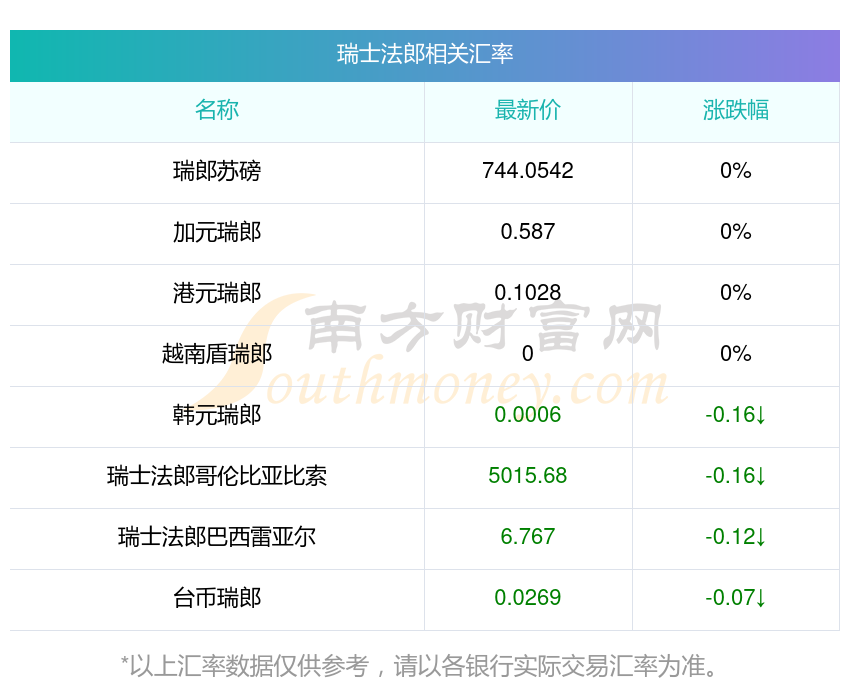Click 0% change in 越南盾瑞郎 row
Image resolution: width=850 pixels, height=698 pixels.
pos(736,354)
